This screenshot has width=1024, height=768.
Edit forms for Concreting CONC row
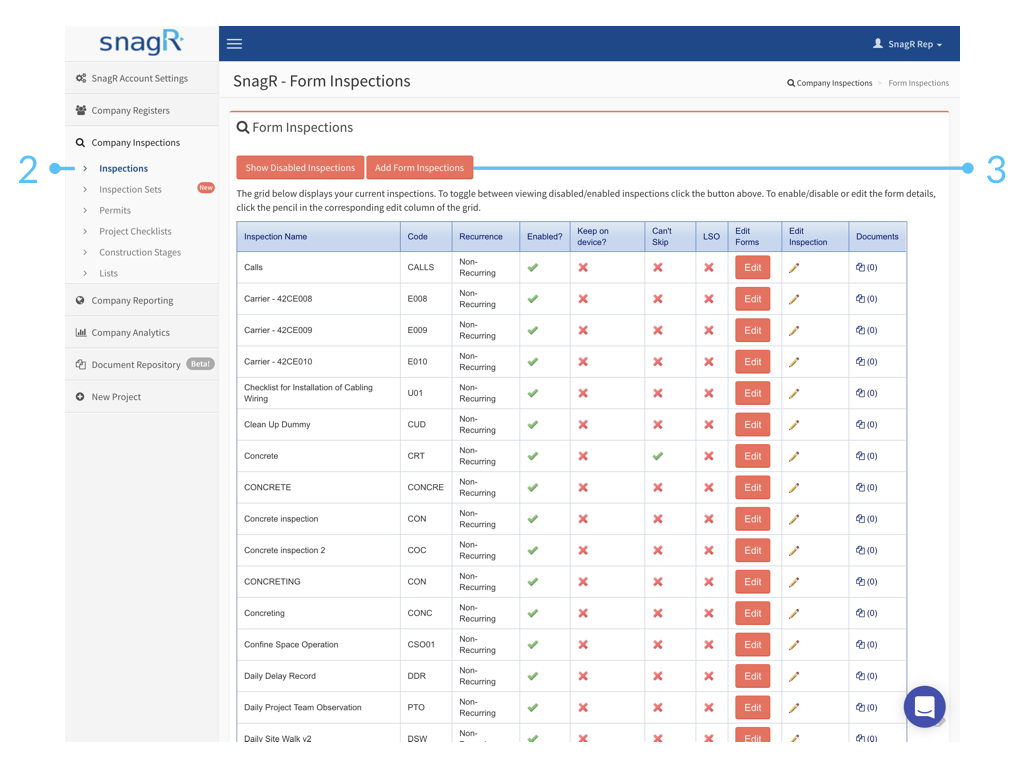pyautogui.click(x=752, y=613)
